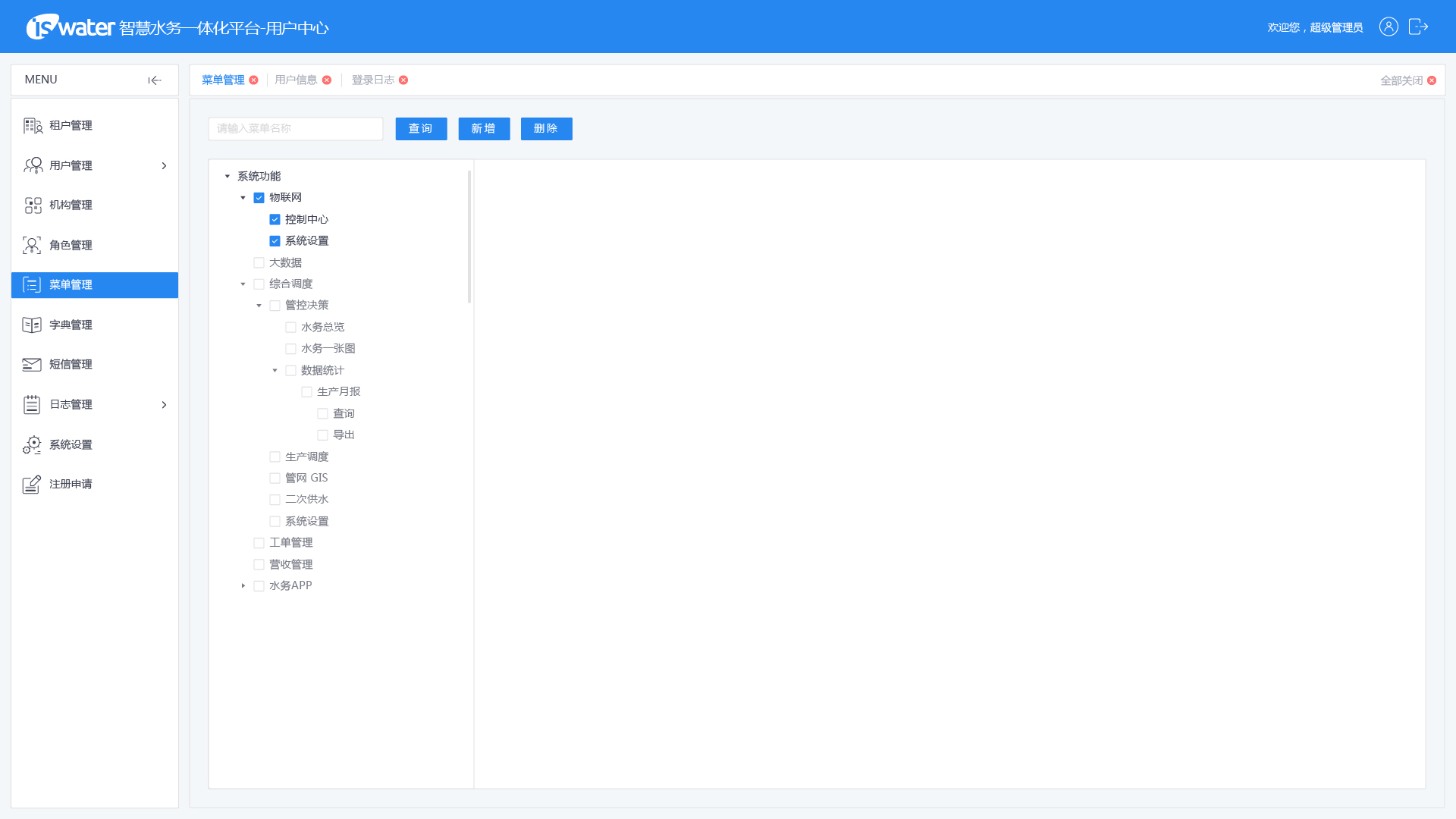Check the 大数据 checkbox
The height and width of the screenshot is (819, 1456).
259,262
